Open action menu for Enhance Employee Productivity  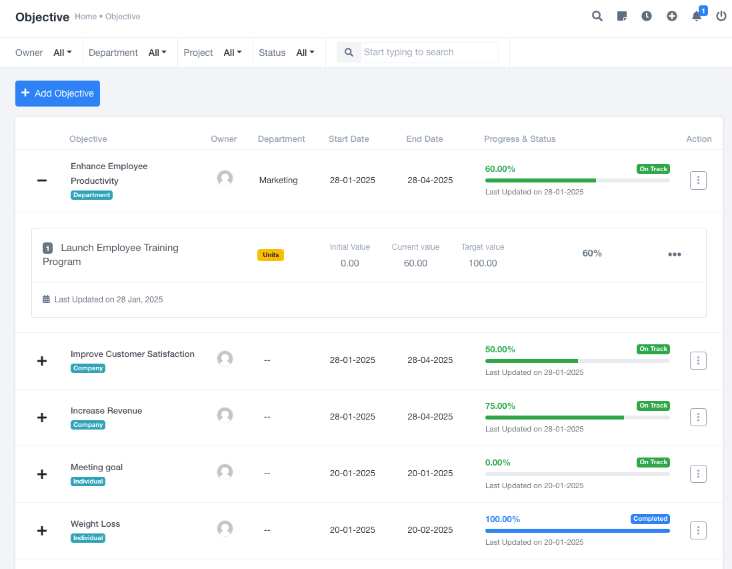[x=698, y=180]
